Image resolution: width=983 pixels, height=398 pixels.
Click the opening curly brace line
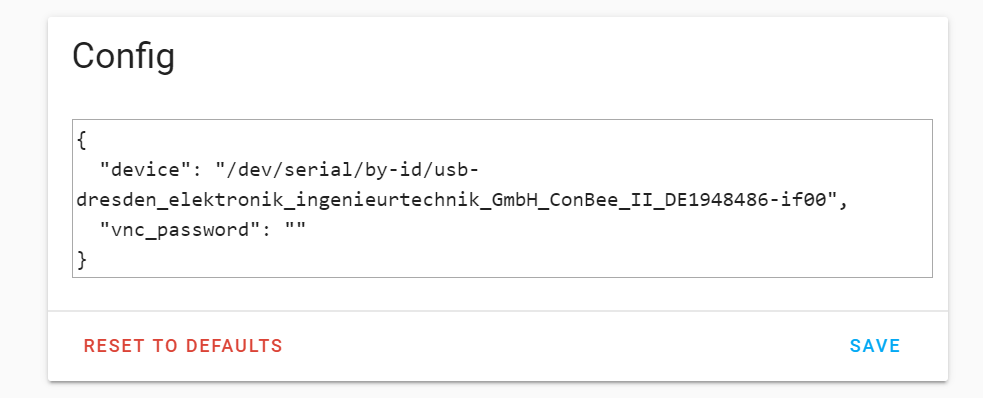pyautogui.click(x=81, y=140)
